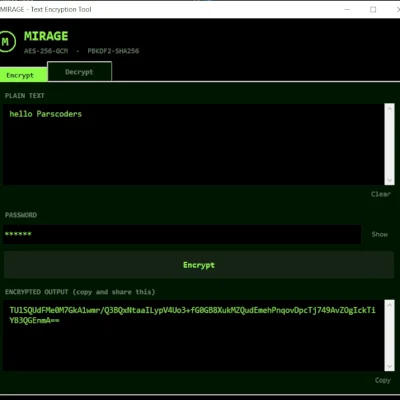Screen dimensions: 400x400
Task: Show the hidden password
Action: coord(380,234)
